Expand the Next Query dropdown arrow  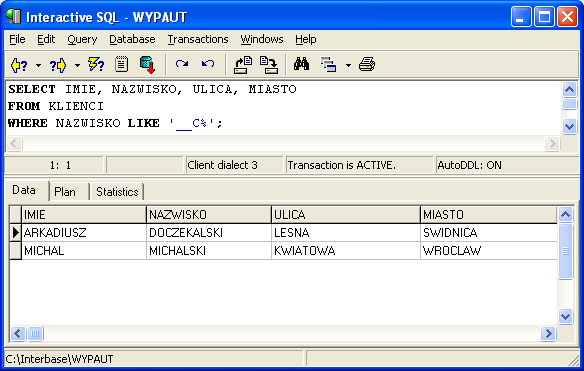77,66
